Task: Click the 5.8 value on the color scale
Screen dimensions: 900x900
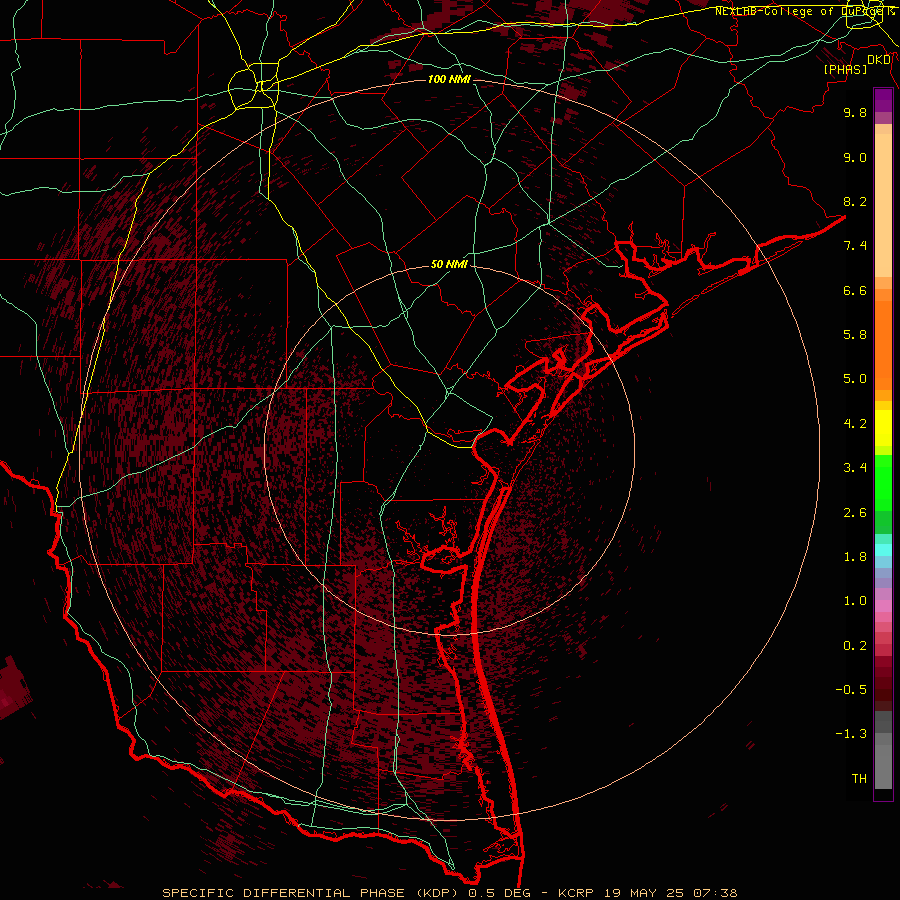Action: (x=855, y=335)
